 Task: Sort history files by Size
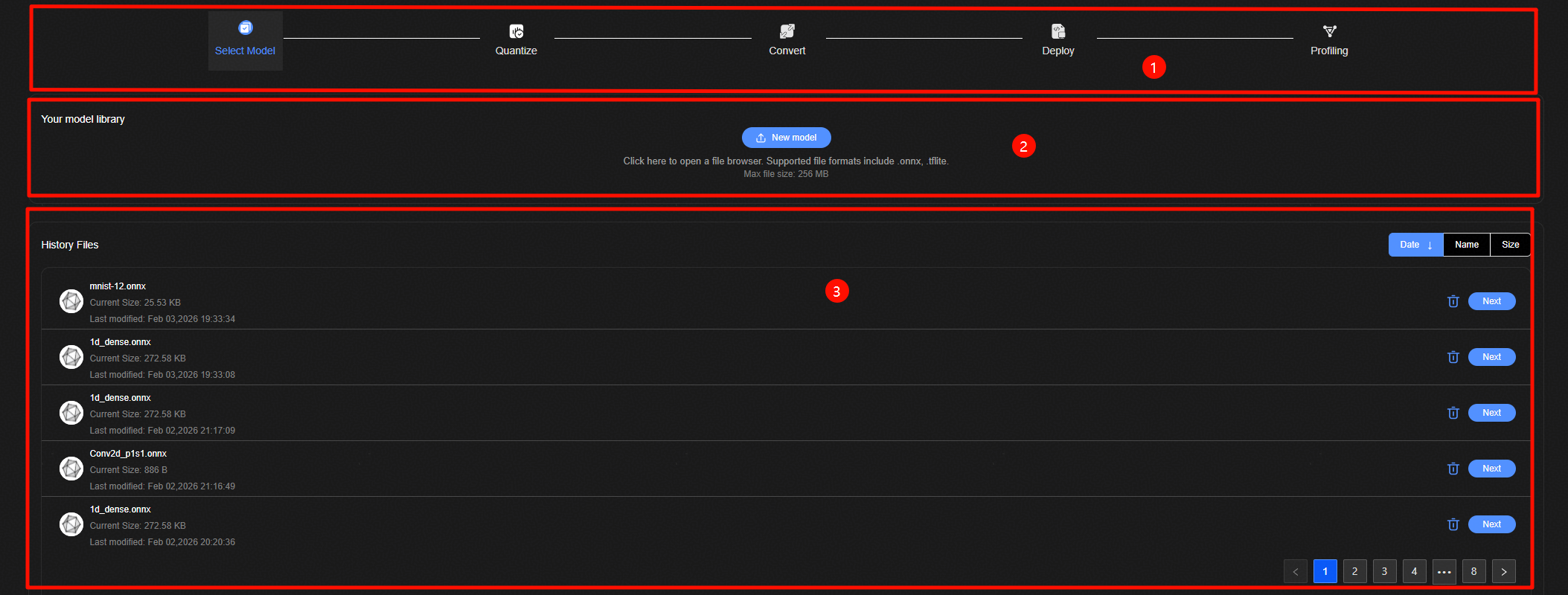[x=1510, y=245]
